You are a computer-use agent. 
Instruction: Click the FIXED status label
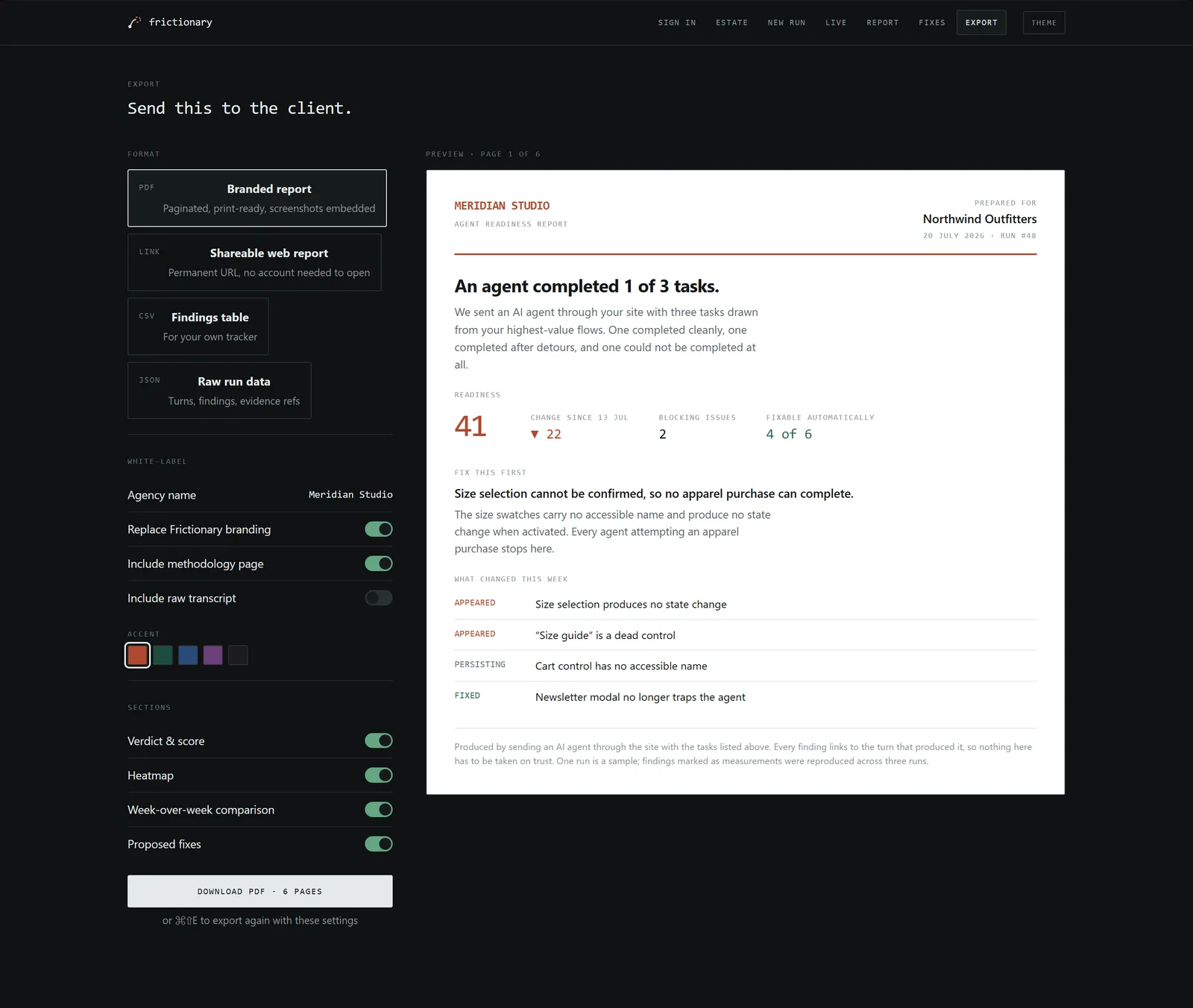click(468, 696)
